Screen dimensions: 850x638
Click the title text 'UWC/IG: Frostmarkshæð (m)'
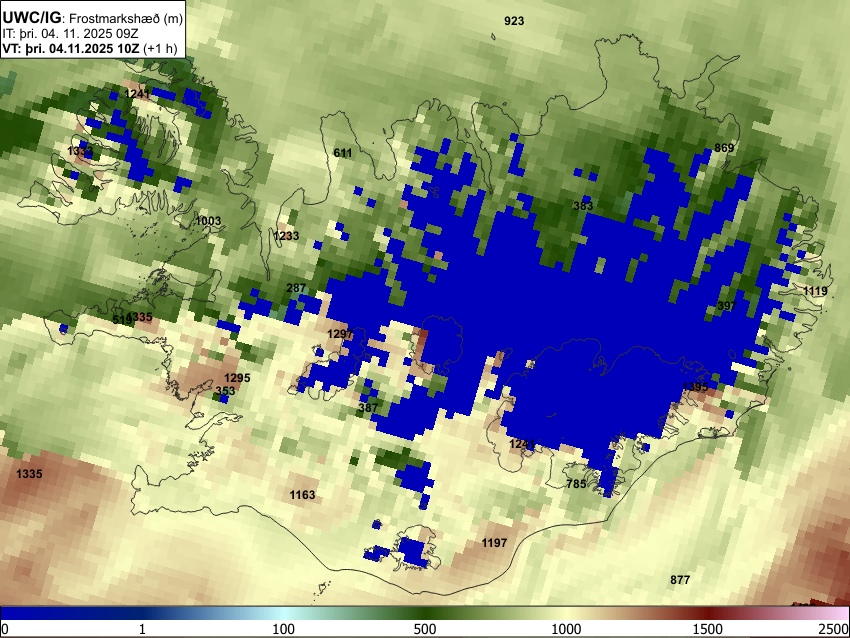(93, 18)
